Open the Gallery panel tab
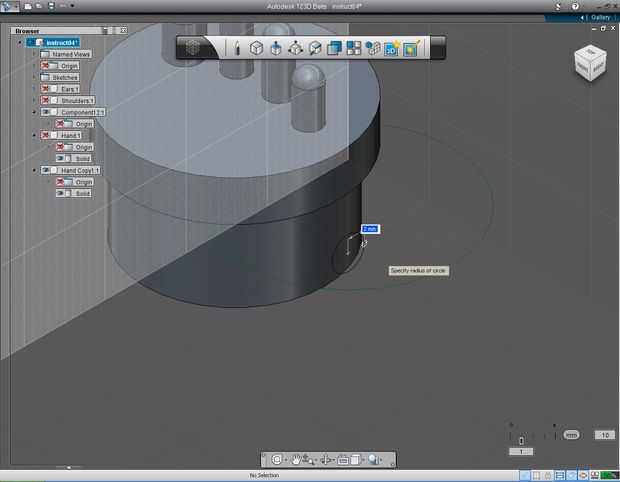 coord(600,17)
